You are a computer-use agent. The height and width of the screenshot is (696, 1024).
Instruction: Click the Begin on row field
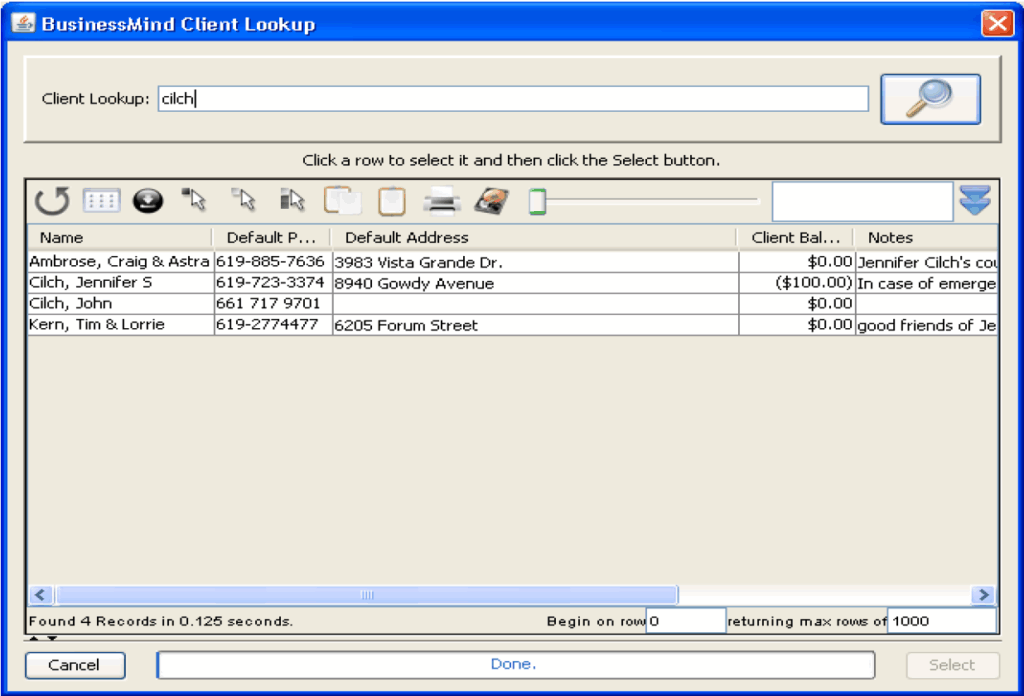[685, 621]
